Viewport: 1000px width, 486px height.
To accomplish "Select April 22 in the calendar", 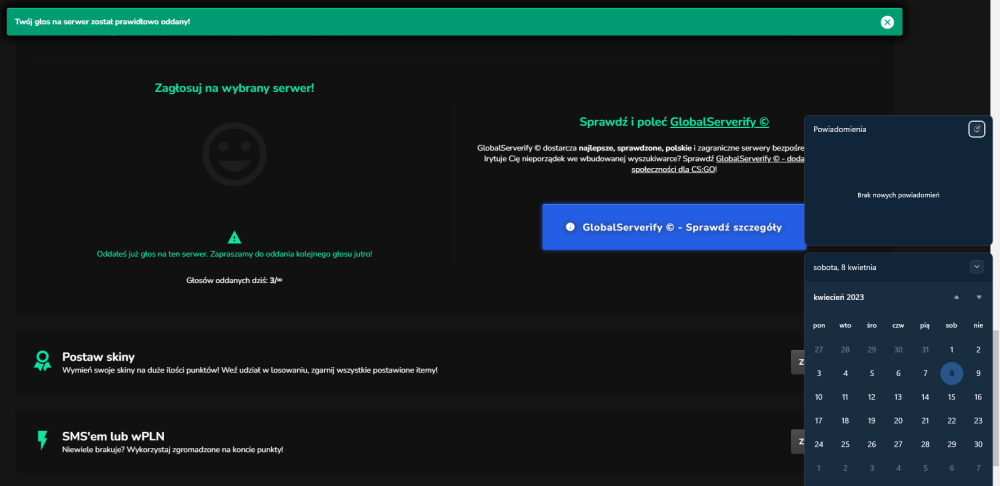I will coord(952,420).
